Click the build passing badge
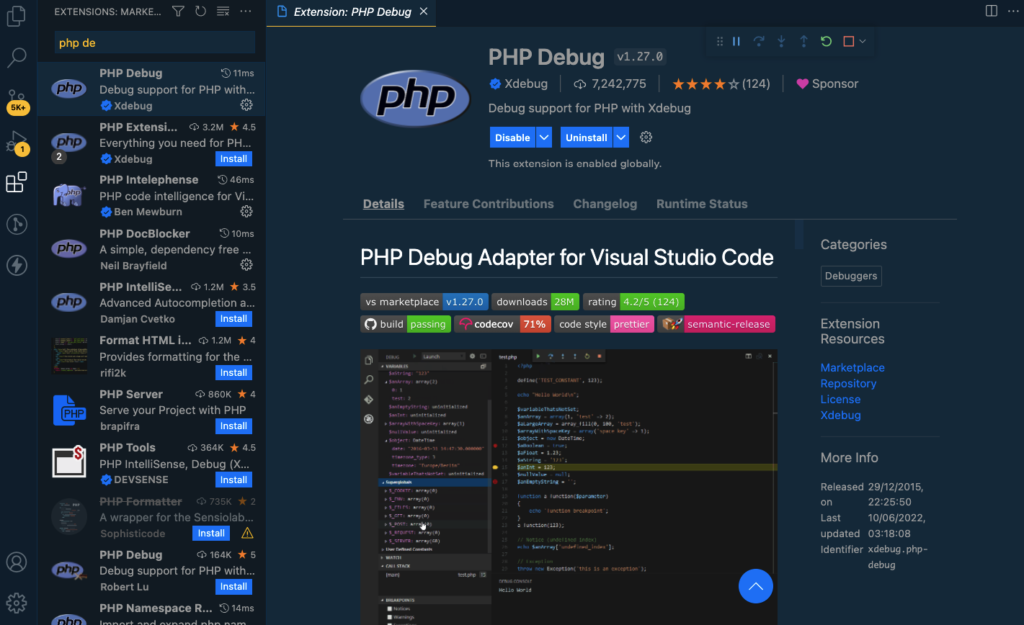 pyautogui.click(x=406, y=324)
